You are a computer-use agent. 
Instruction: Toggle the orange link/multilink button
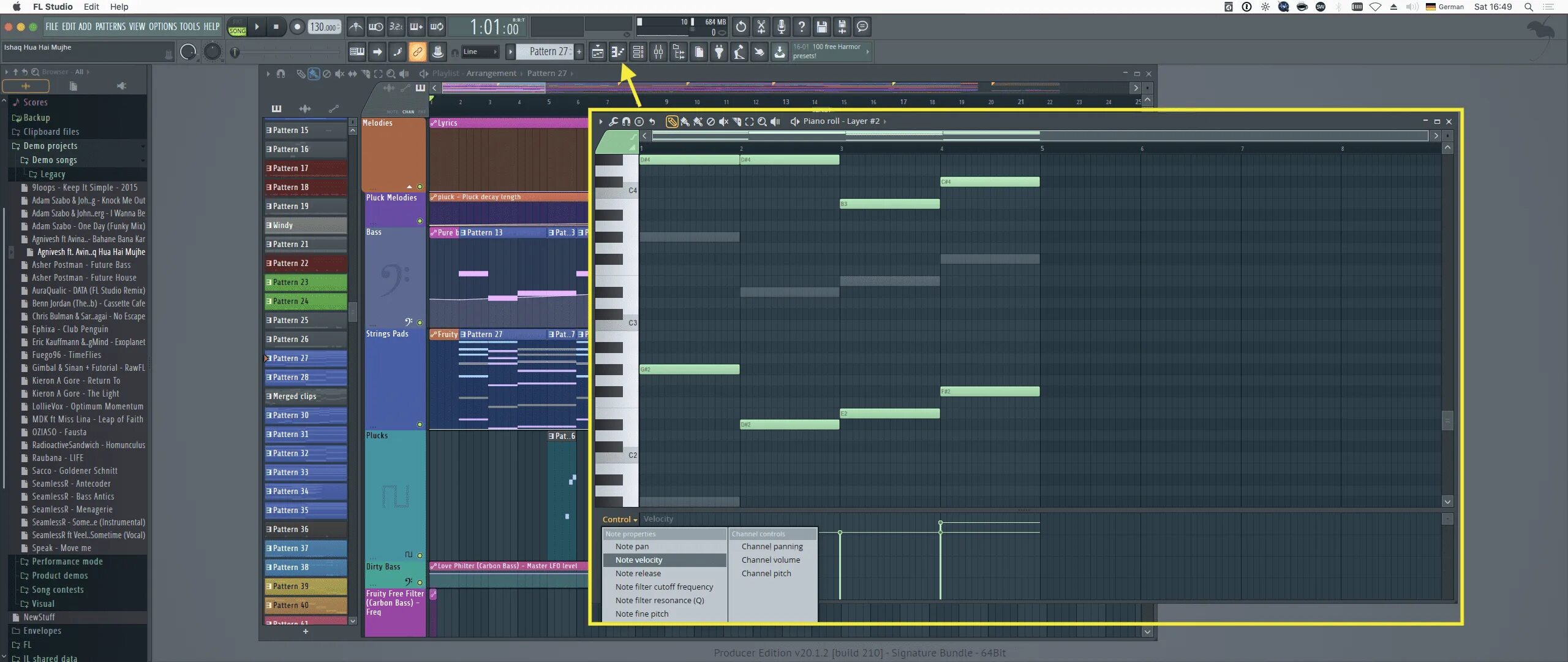pyautogui.click(x=417, y=52)
